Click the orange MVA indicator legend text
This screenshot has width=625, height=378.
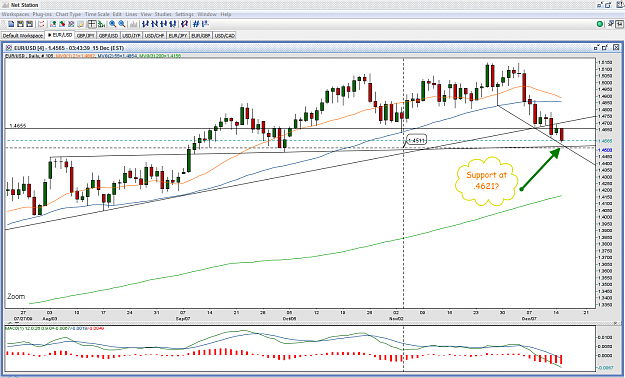coord(75,56)
